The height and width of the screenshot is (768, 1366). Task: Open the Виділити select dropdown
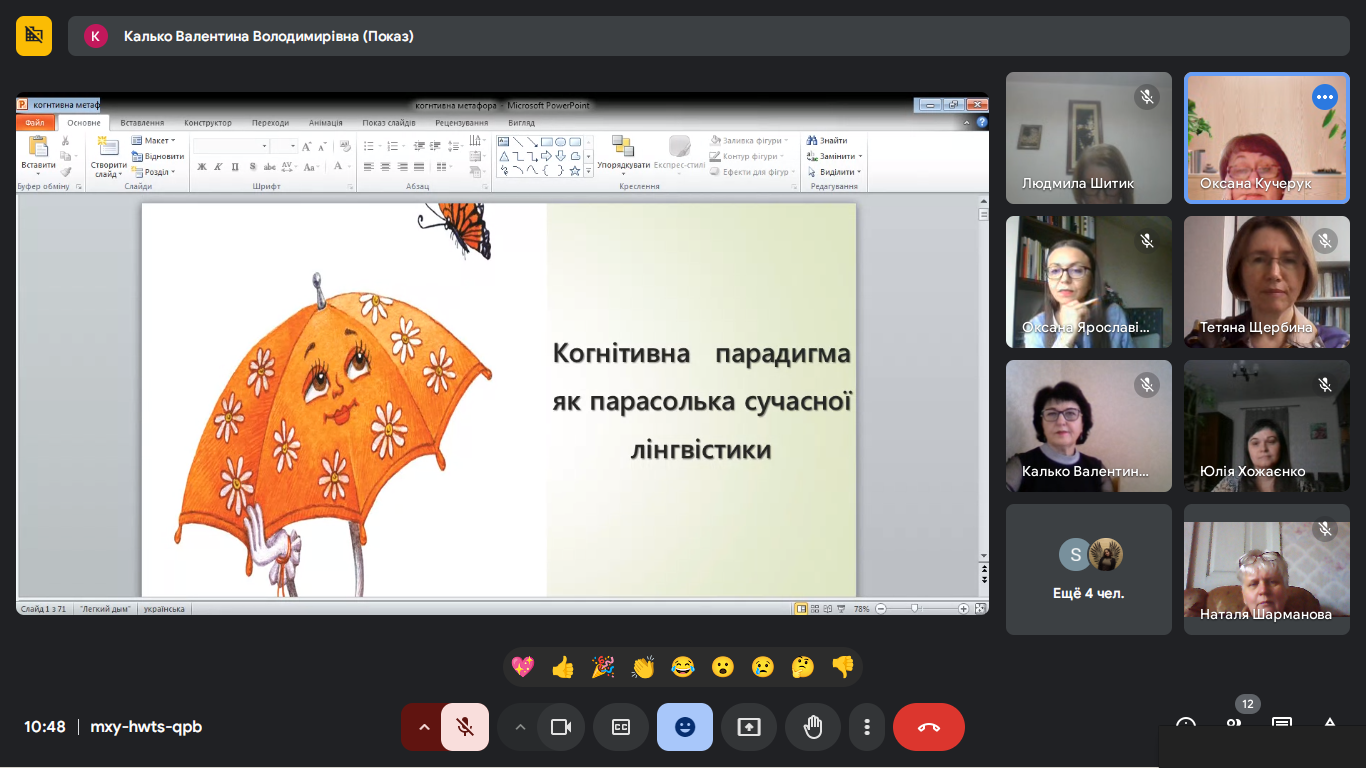(834, 172)
